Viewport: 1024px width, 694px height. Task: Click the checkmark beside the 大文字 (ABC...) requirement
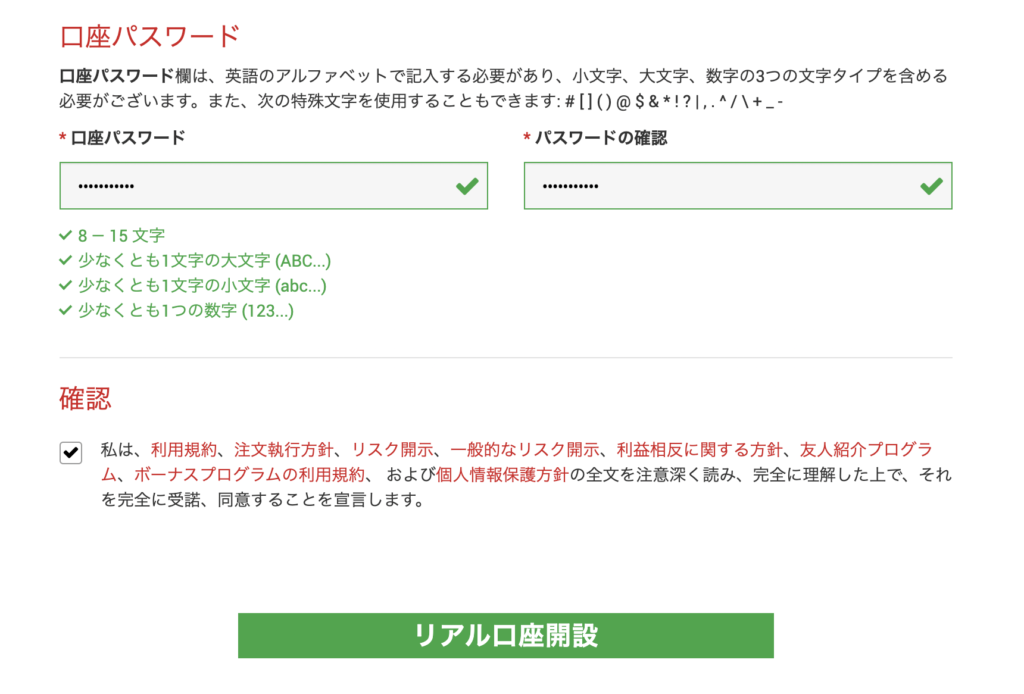[66, 262]
